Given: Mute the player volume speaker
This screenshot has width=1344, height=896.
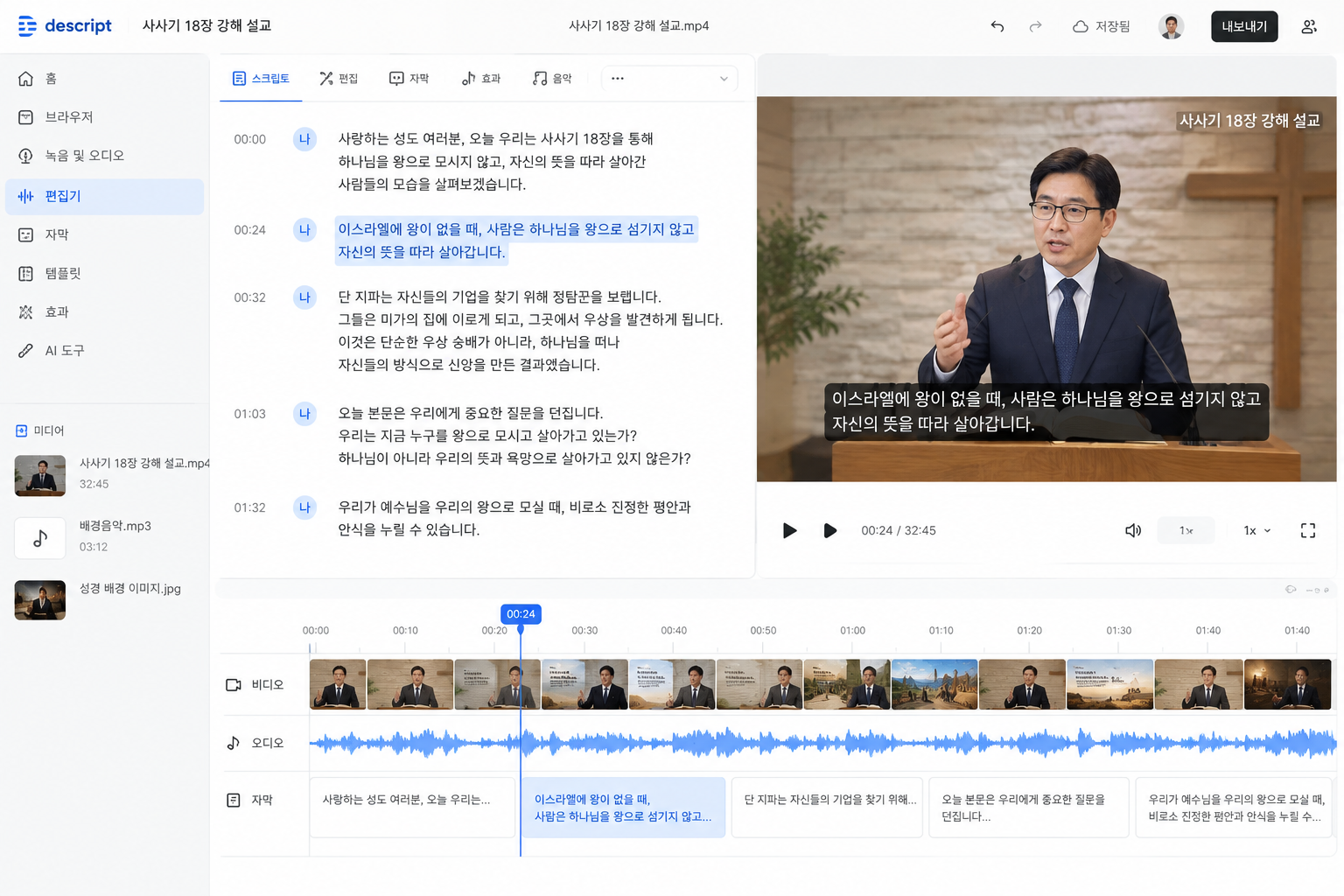Looking at the screenshot, I should [1133, 530].
